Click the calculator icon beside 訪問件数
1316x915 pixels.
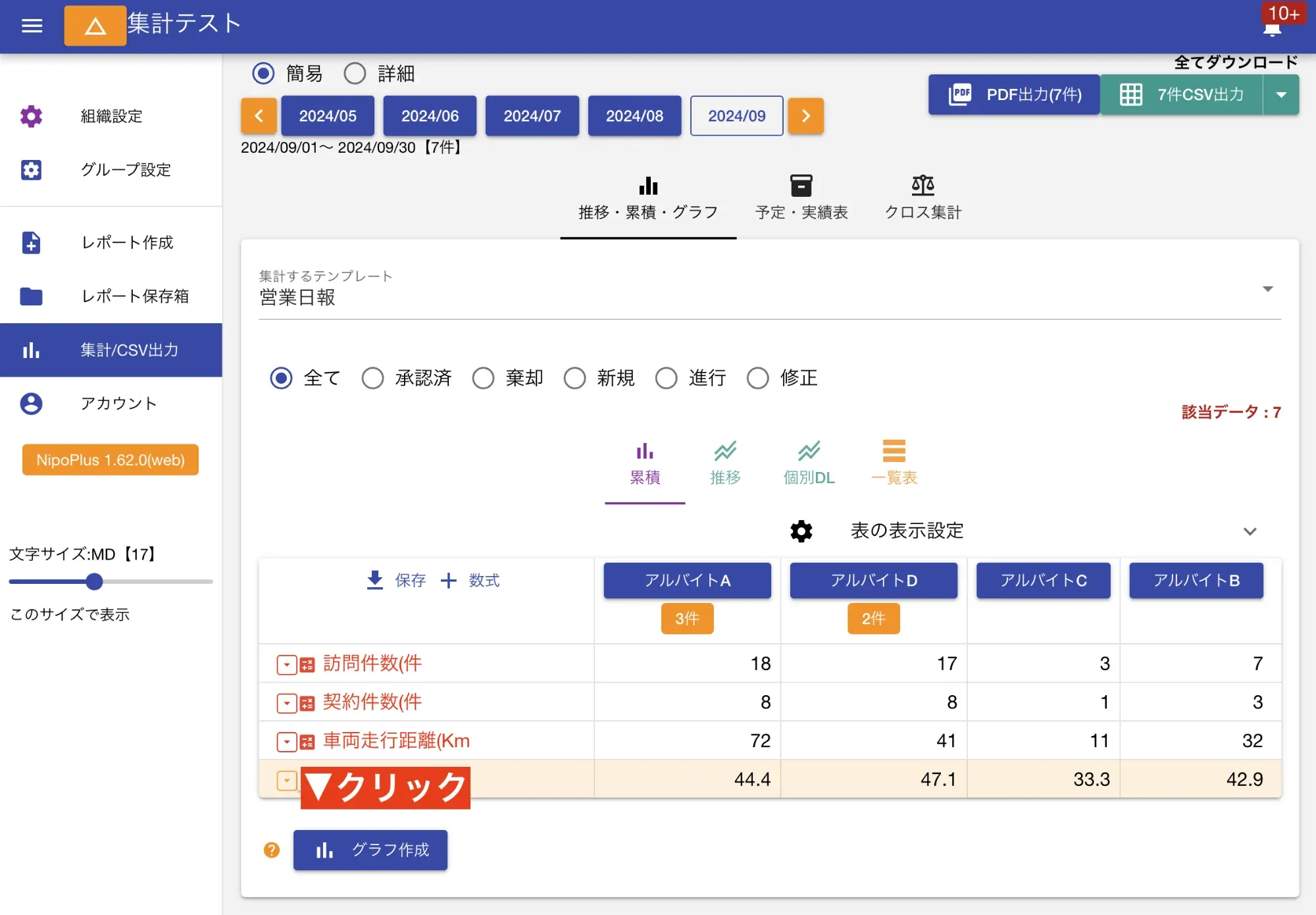click(306, 664)
